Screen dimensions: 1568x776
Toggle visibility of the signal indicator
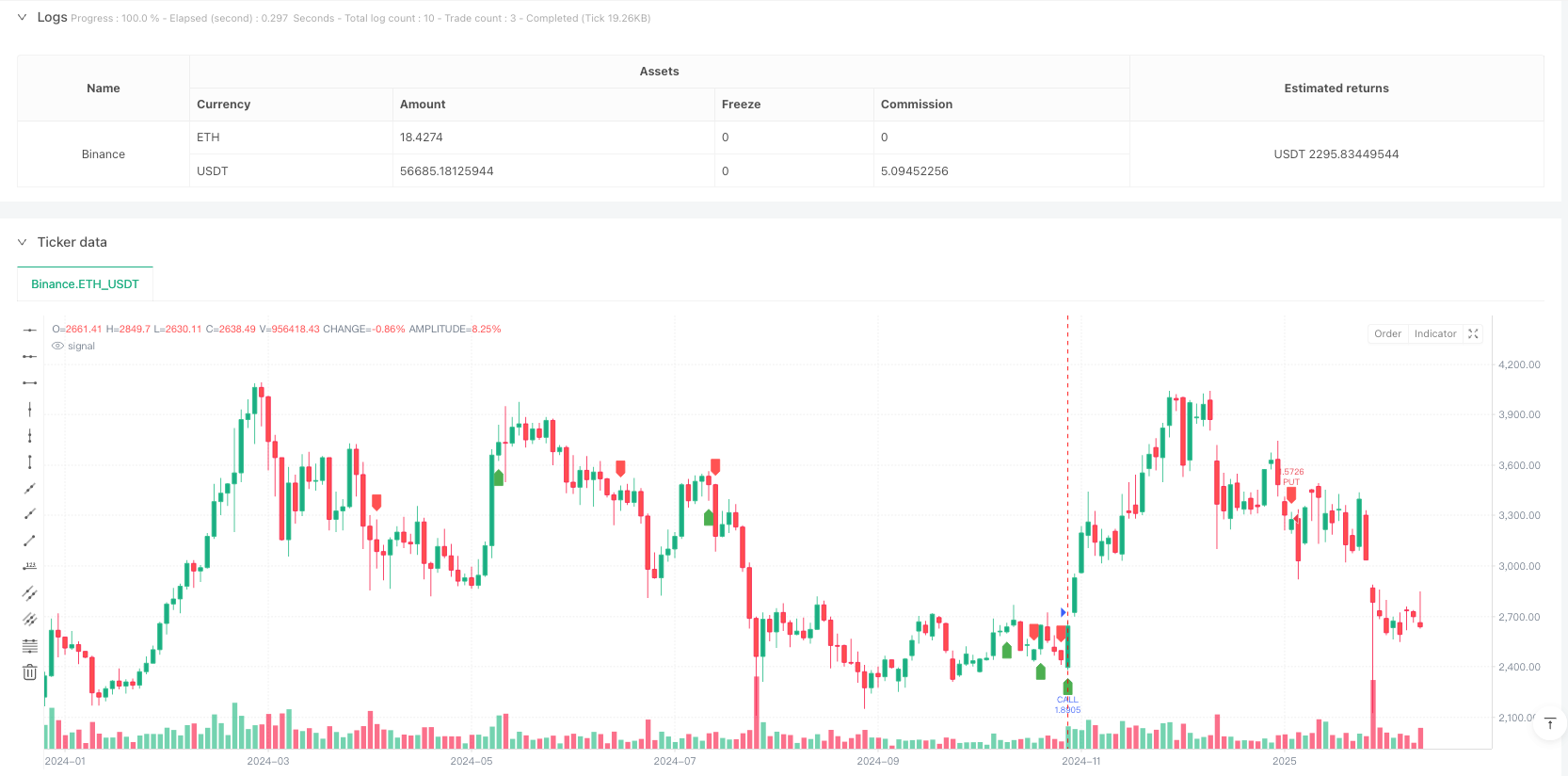pos(58,346)
